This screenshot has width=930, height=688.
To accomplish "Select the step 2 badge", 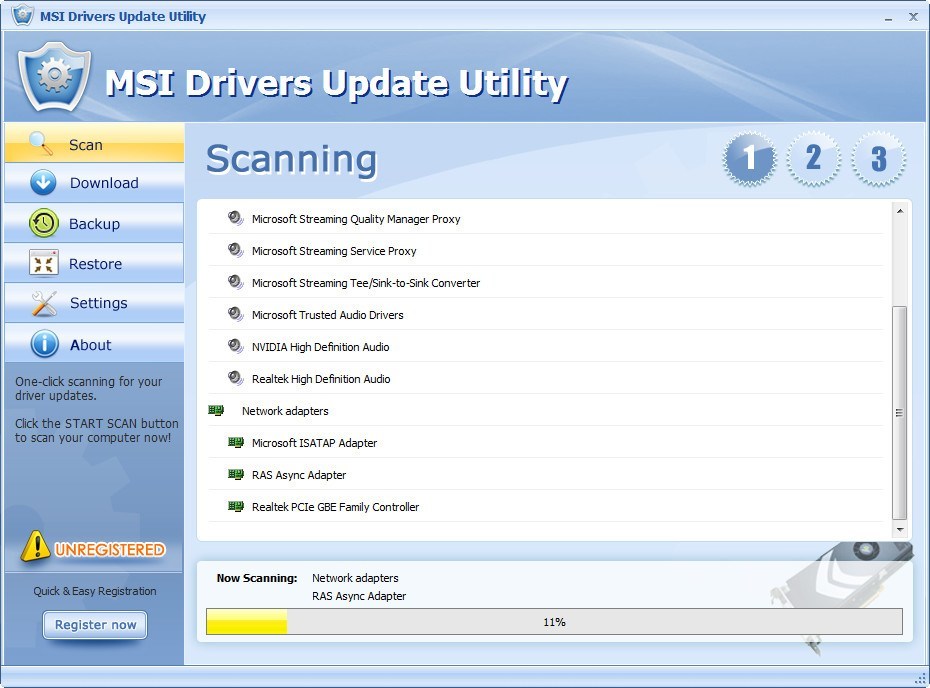I will 813,158.
